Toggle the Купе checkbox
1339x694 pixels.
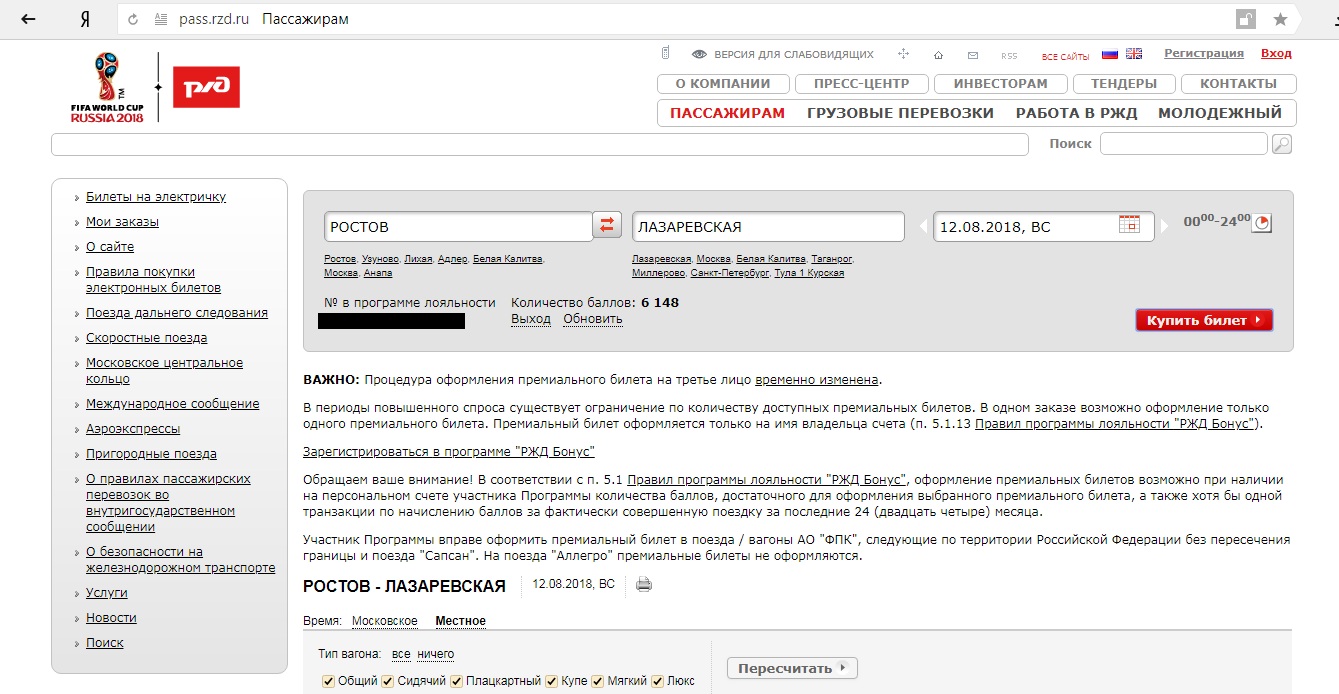552,681
